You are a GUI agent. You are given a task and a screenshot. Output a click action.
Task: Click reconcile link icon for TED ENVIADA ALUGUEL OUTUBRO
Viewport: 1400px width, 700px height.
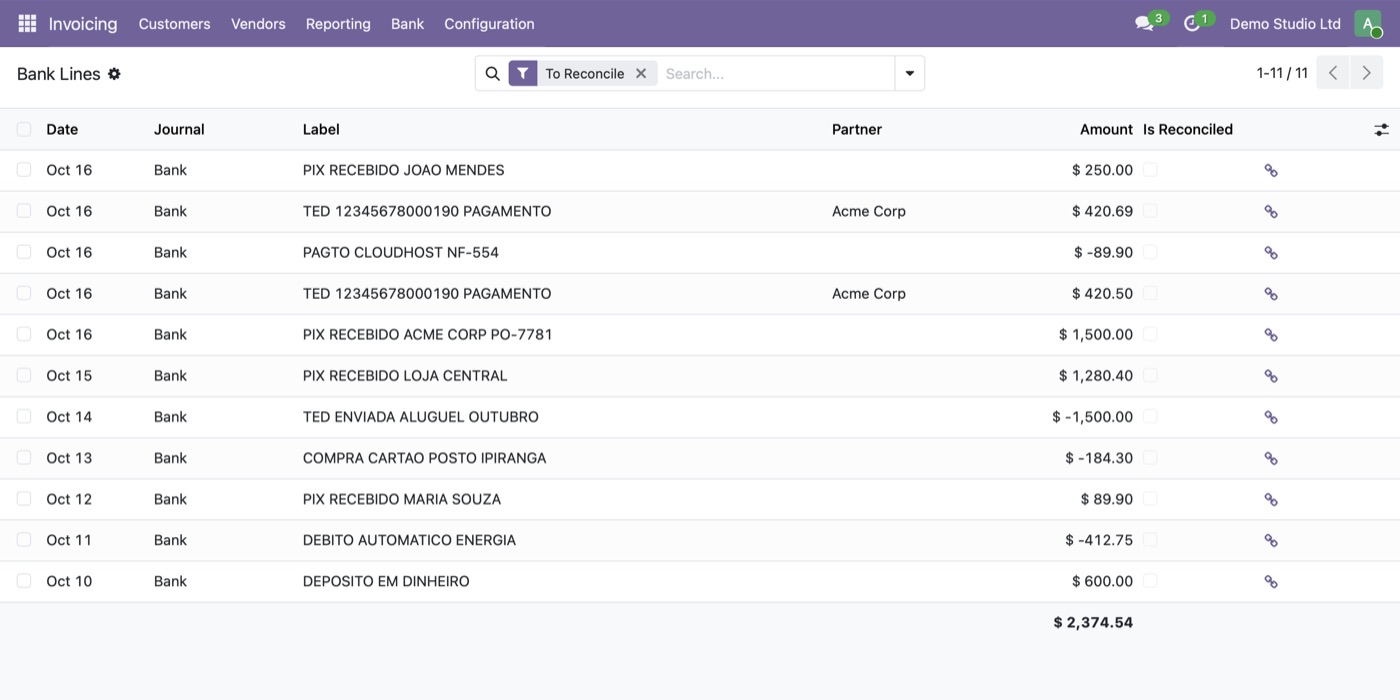[x=1271, y=417]
